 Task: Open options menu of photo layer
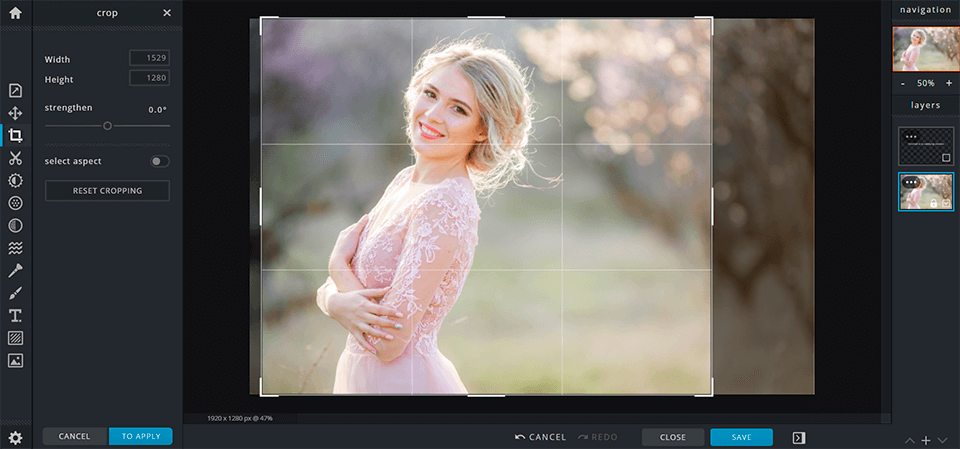(911, 182)
